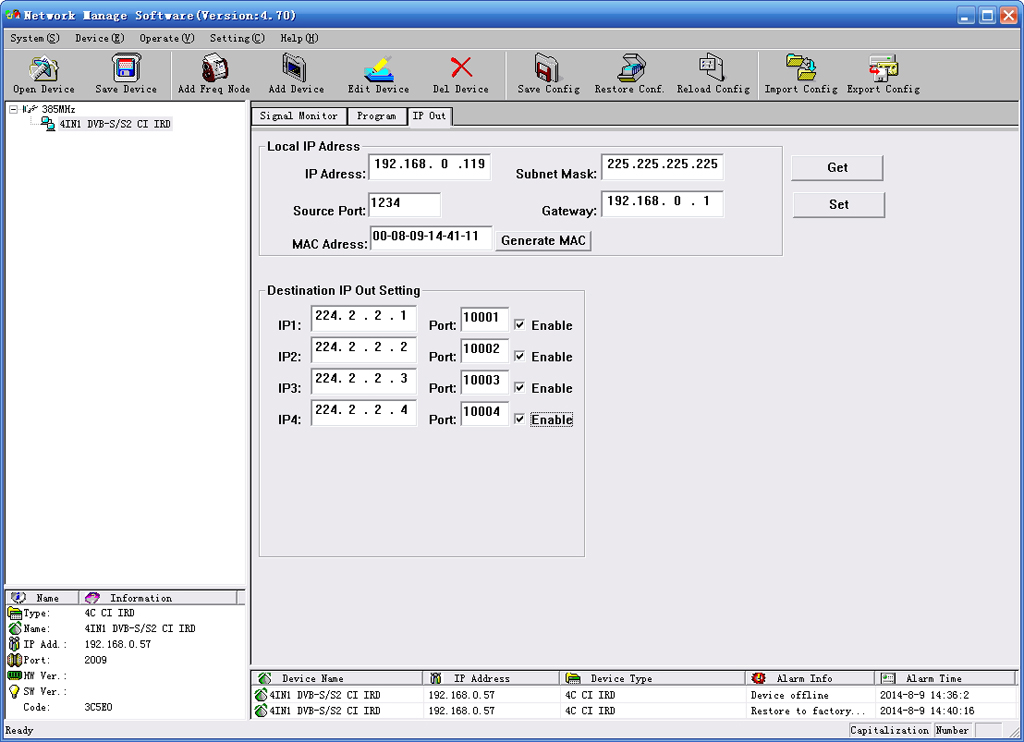Click the Import Config toolbar icon
The width and height of the screenshot is (1024, 742).
tap(801, 68)
